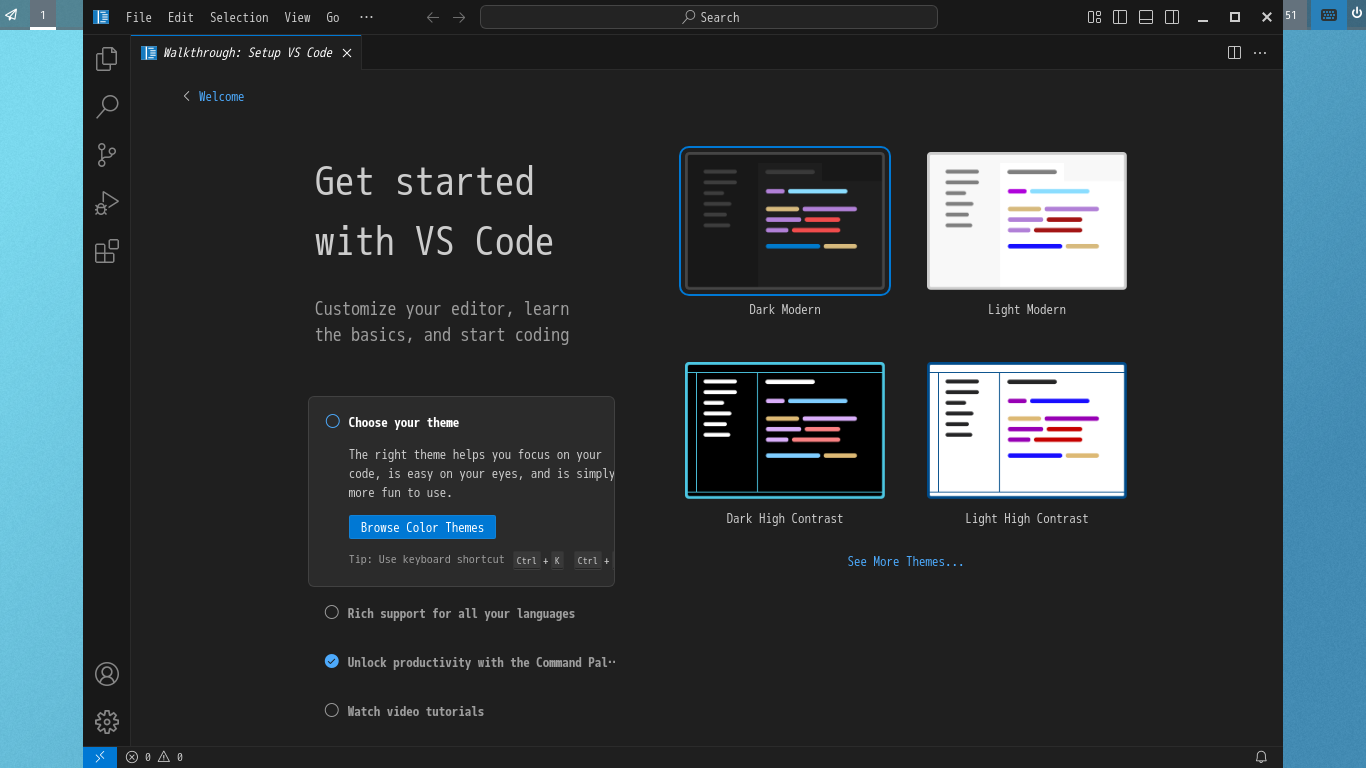The height and width of the screenshot is (768, 1366).
Task: Open the remote window indicator in status bar
Action: coord(100,757)
